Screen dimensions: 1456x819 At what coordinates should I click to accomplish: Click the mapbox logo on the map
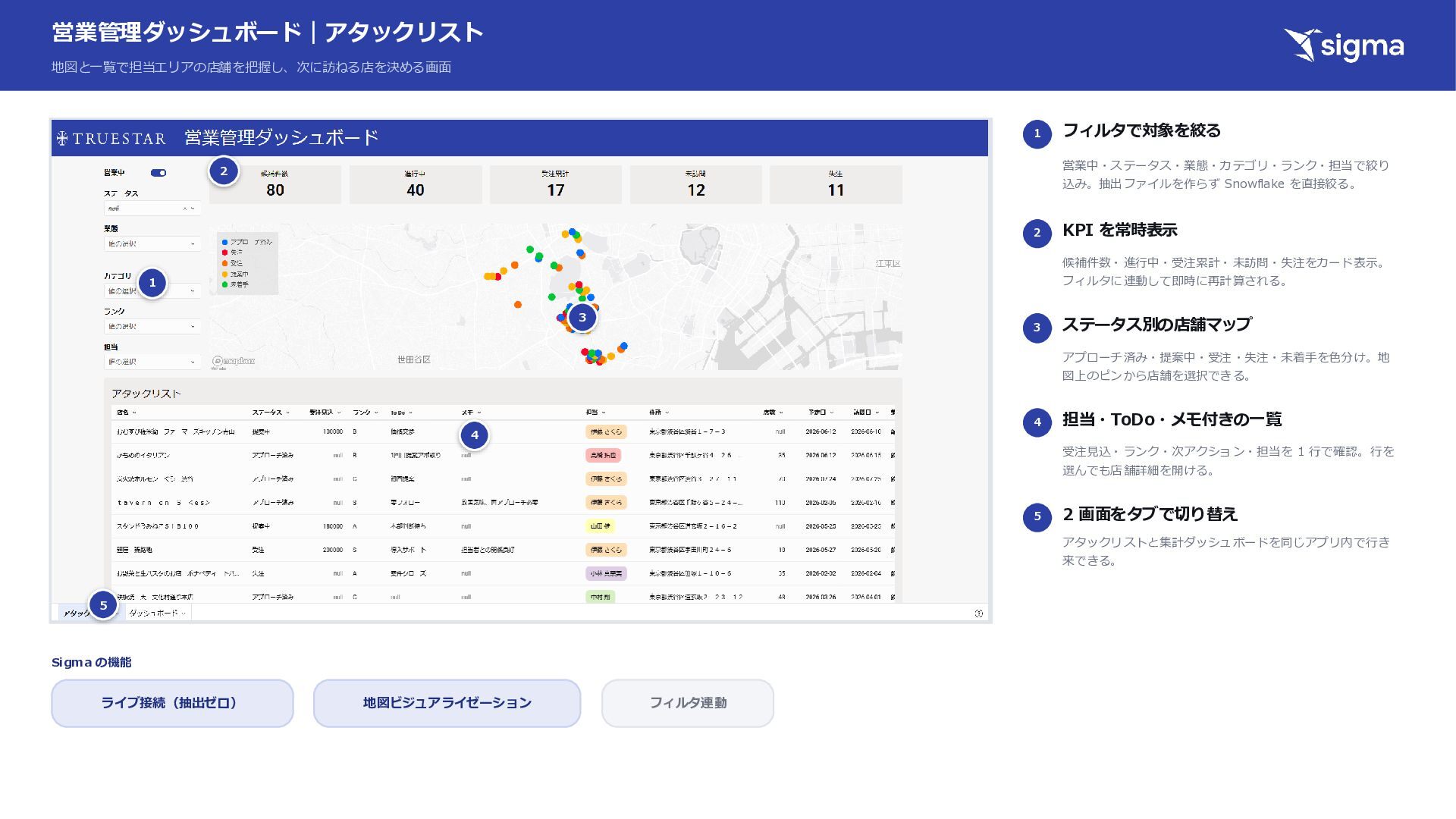234,362
